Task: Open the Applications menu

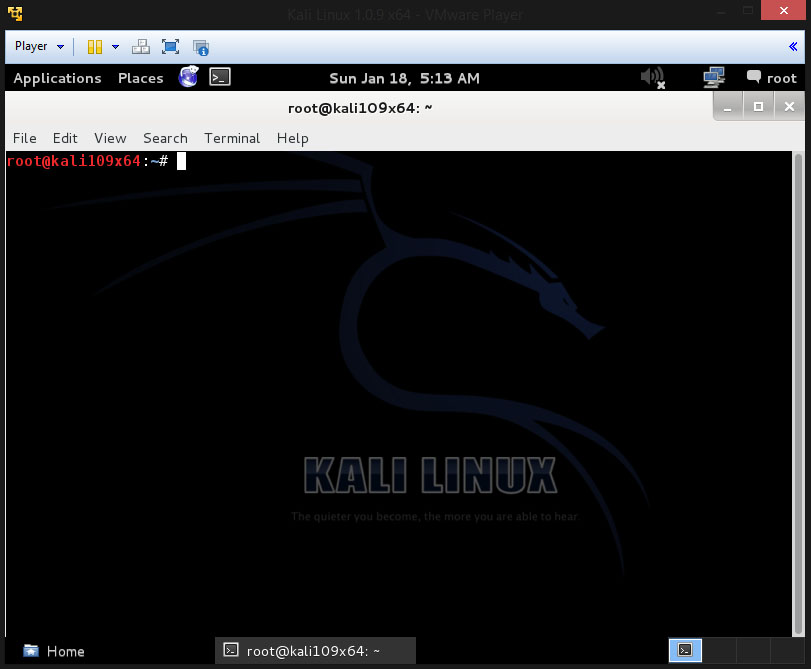Action: click(x=57, y=78)
